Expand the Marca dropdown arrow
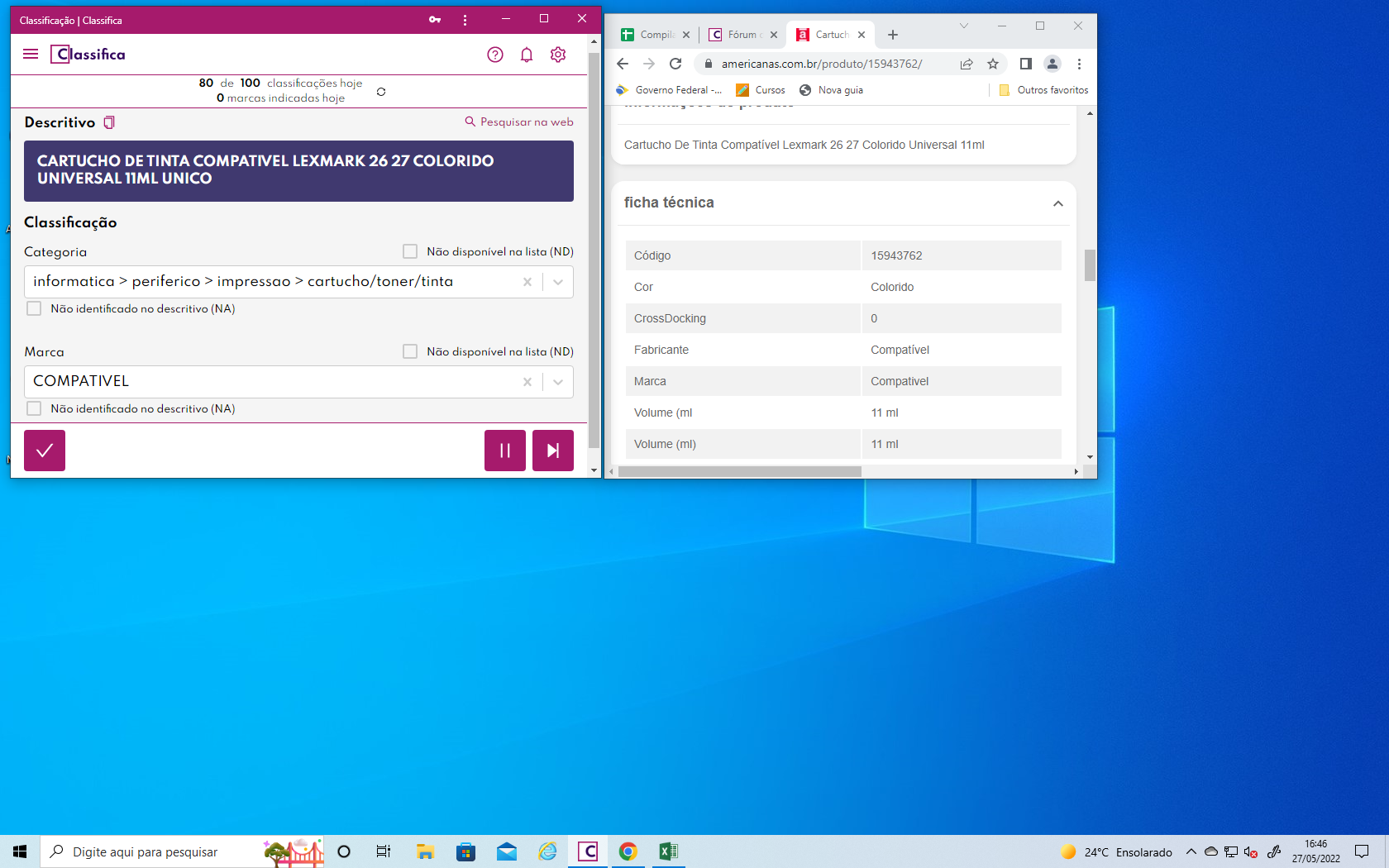 (558, 382)
